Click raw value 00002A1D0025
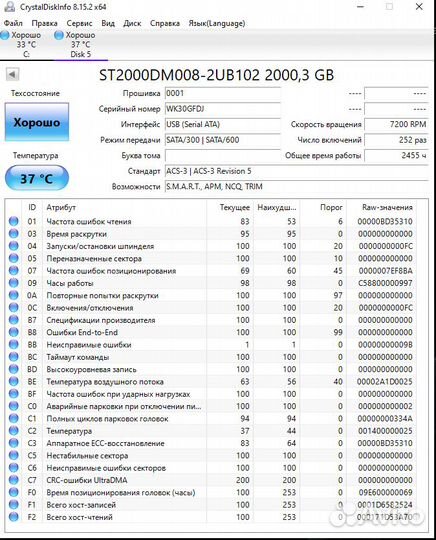 tap(384, 382)
